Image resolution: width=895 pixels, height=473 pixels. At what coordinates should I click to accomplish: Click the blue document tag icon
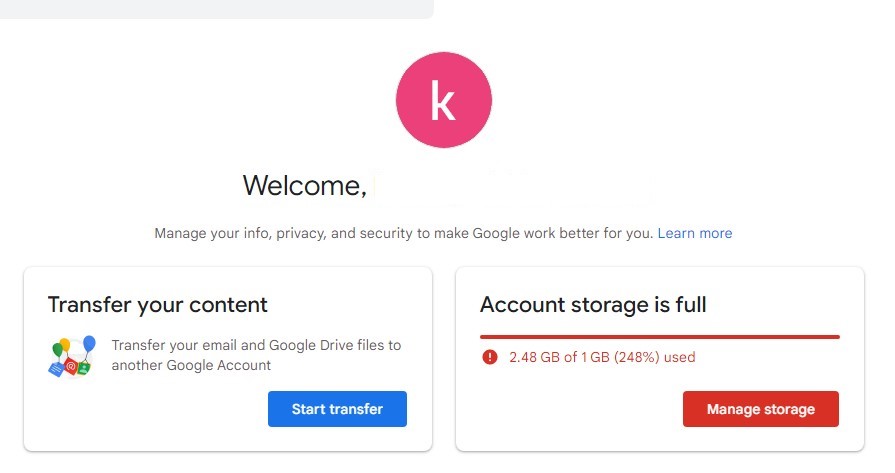55,368
